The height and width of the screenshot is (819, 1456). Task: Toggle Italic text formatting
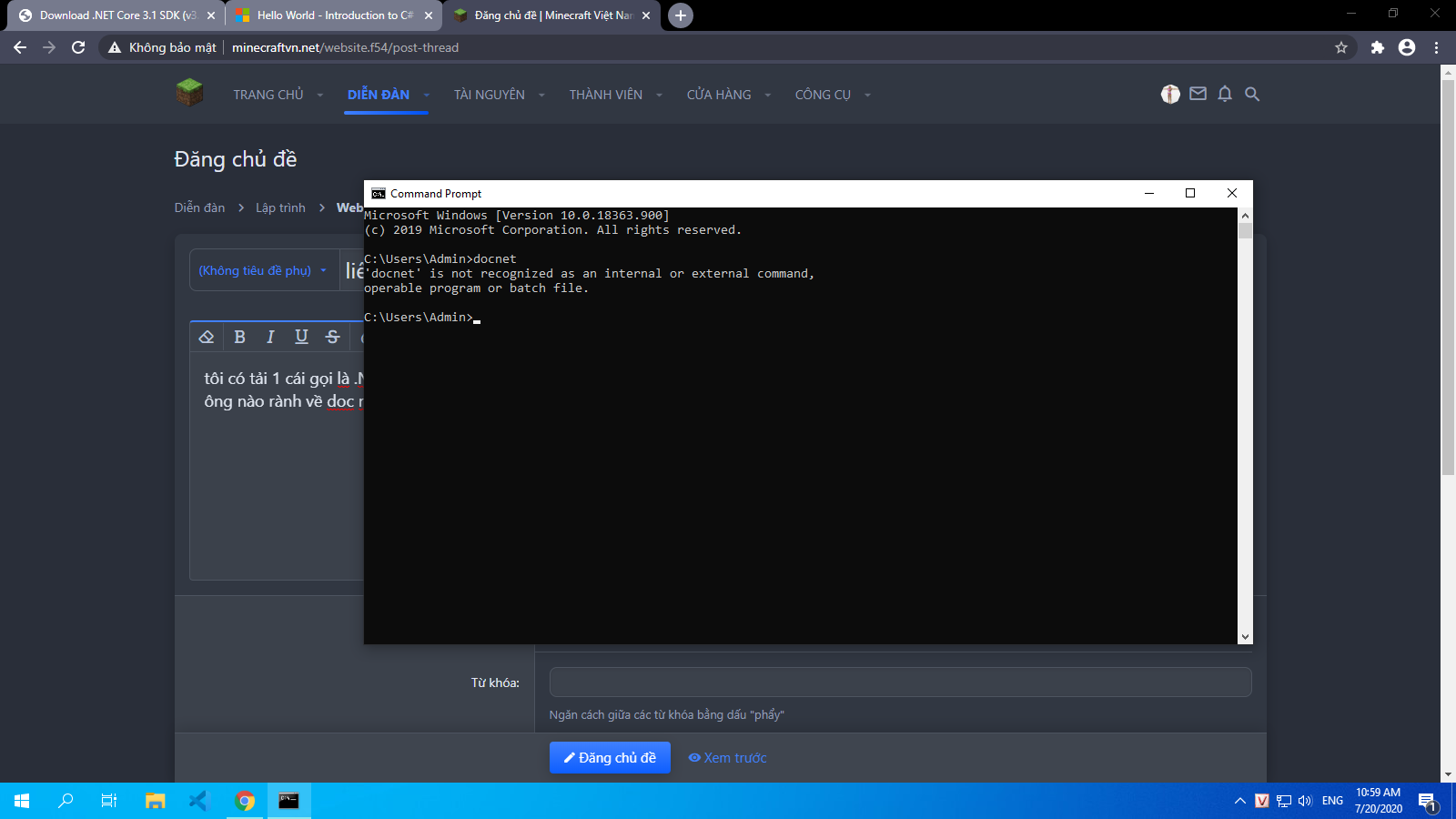tap(270, 337)
